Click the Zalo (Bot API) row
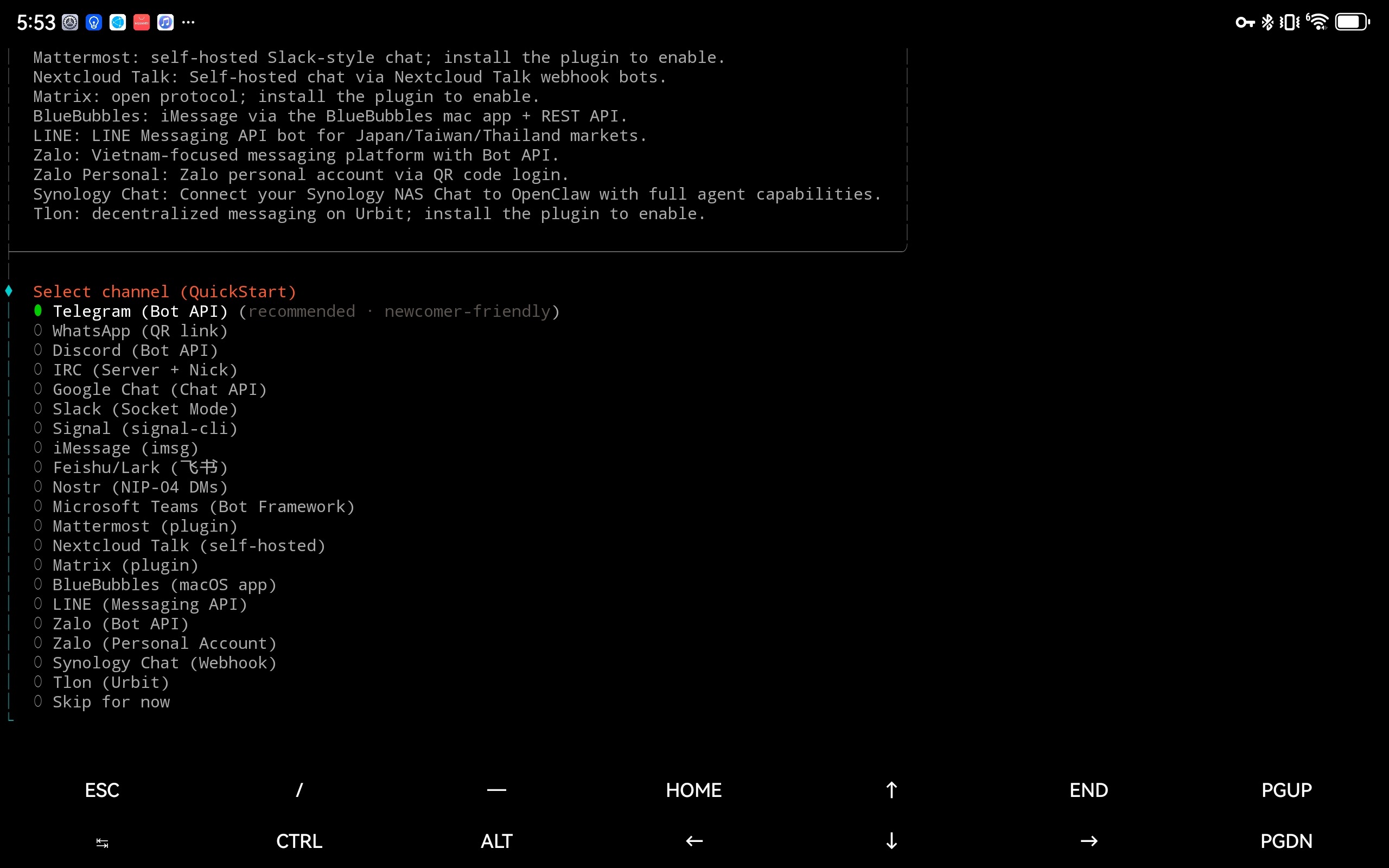This screenshot has height=868, width=1389. 111,623
